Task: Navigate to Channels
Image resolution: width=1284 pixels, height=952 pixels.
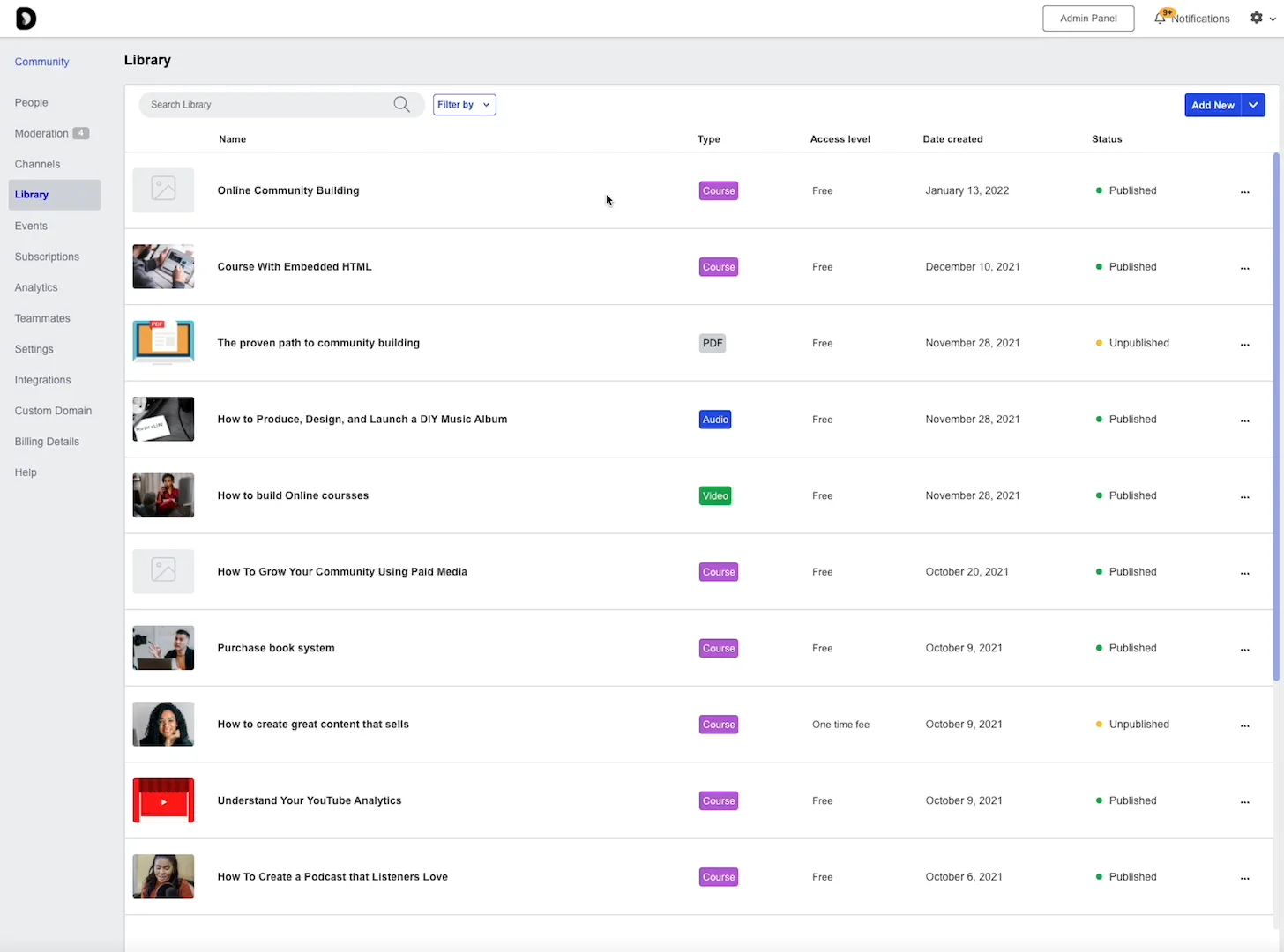Action: click(37, 165)
